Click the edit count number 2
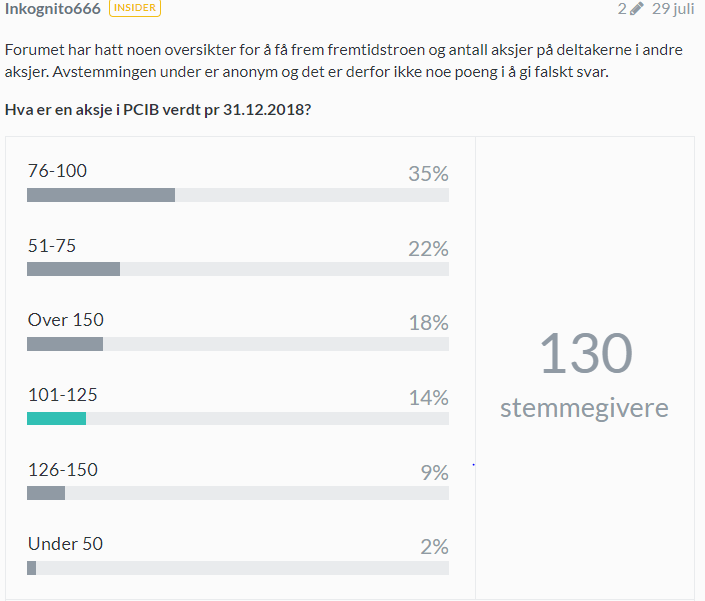This screenshot has height=601, width=705. 622,9
